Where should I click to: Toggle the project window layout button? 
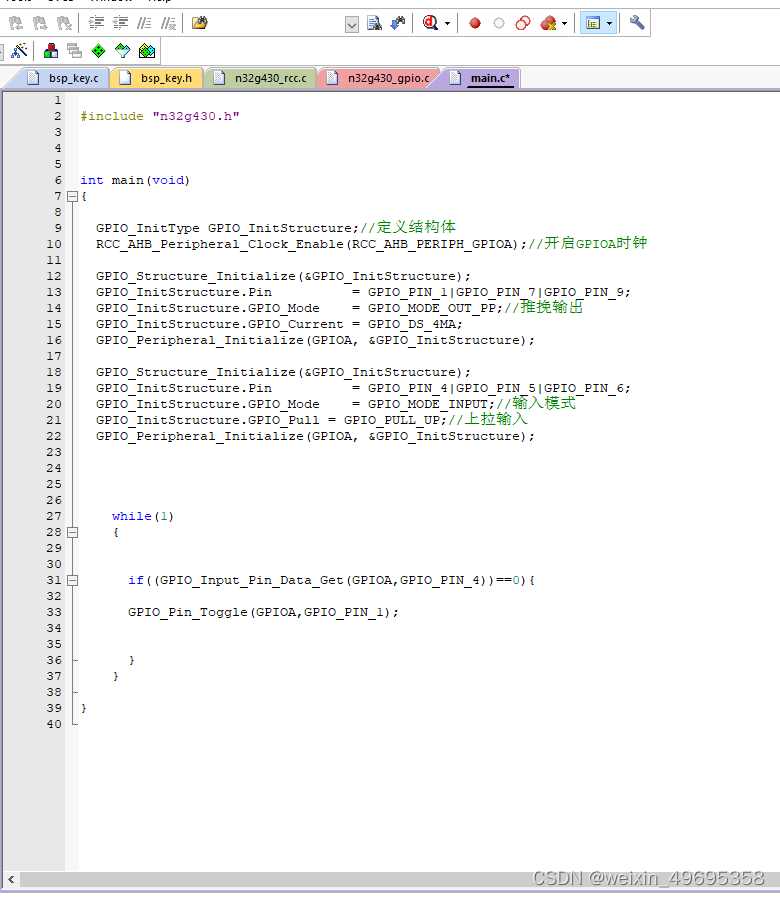pyautogui.click(x=593, y=23)
